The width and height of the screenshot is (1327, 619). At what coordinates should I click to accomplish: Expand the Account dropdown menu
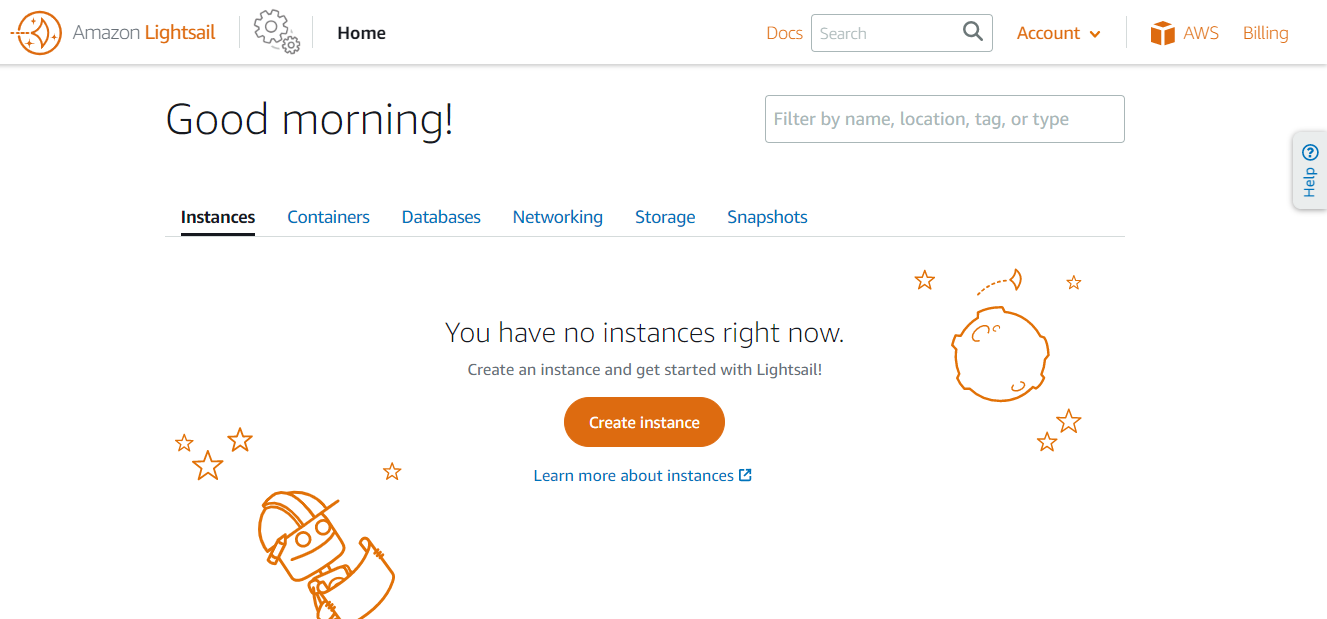coord(1059,33)
